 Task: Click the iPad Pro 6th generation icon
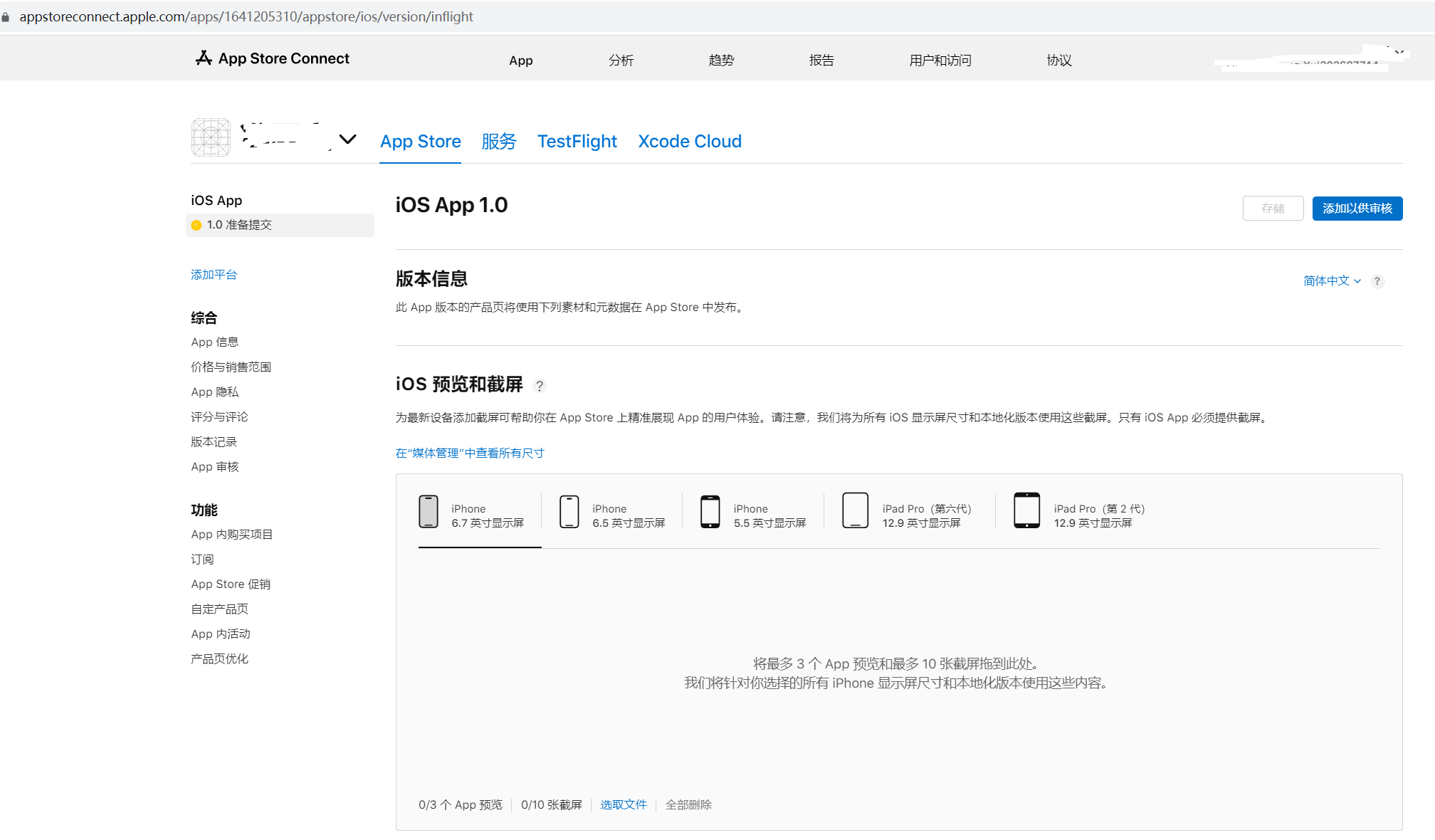click(856, 510)
